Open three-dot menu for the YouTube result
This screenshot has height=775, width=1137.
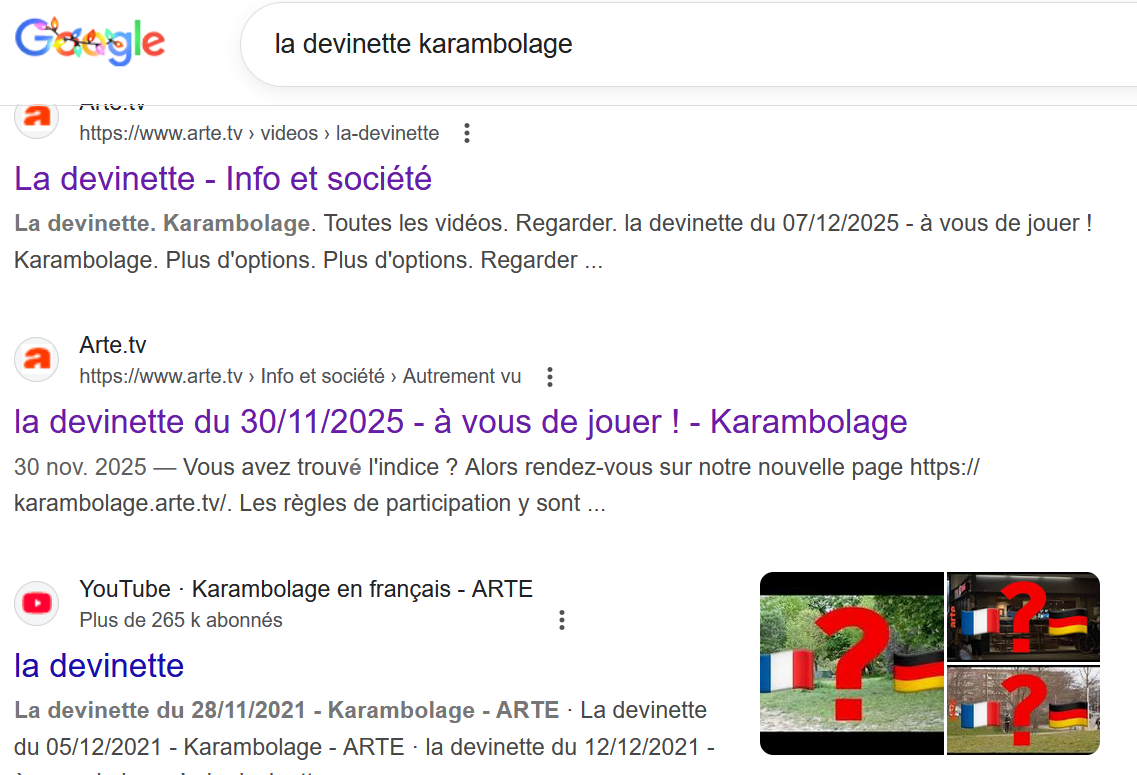[x=562, y=620]
